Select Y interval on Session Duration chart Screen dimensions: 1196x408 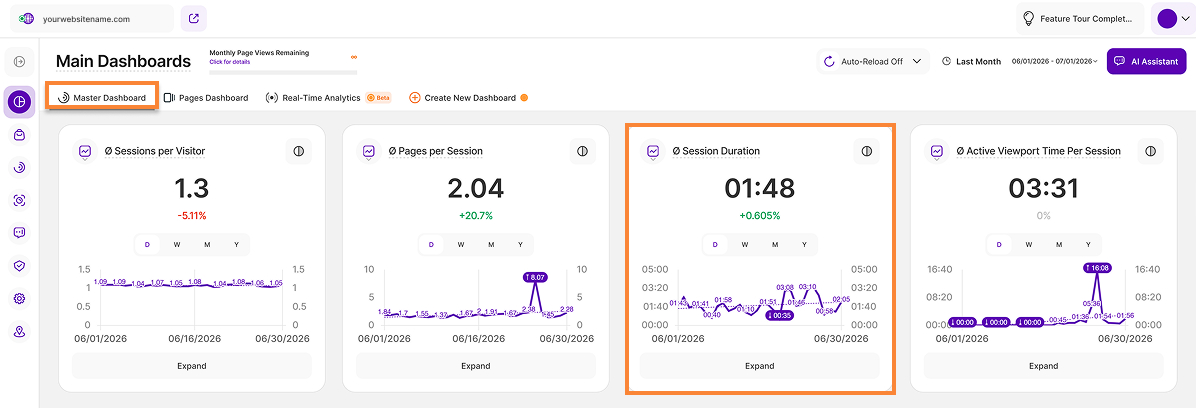(x=804, y=245)
